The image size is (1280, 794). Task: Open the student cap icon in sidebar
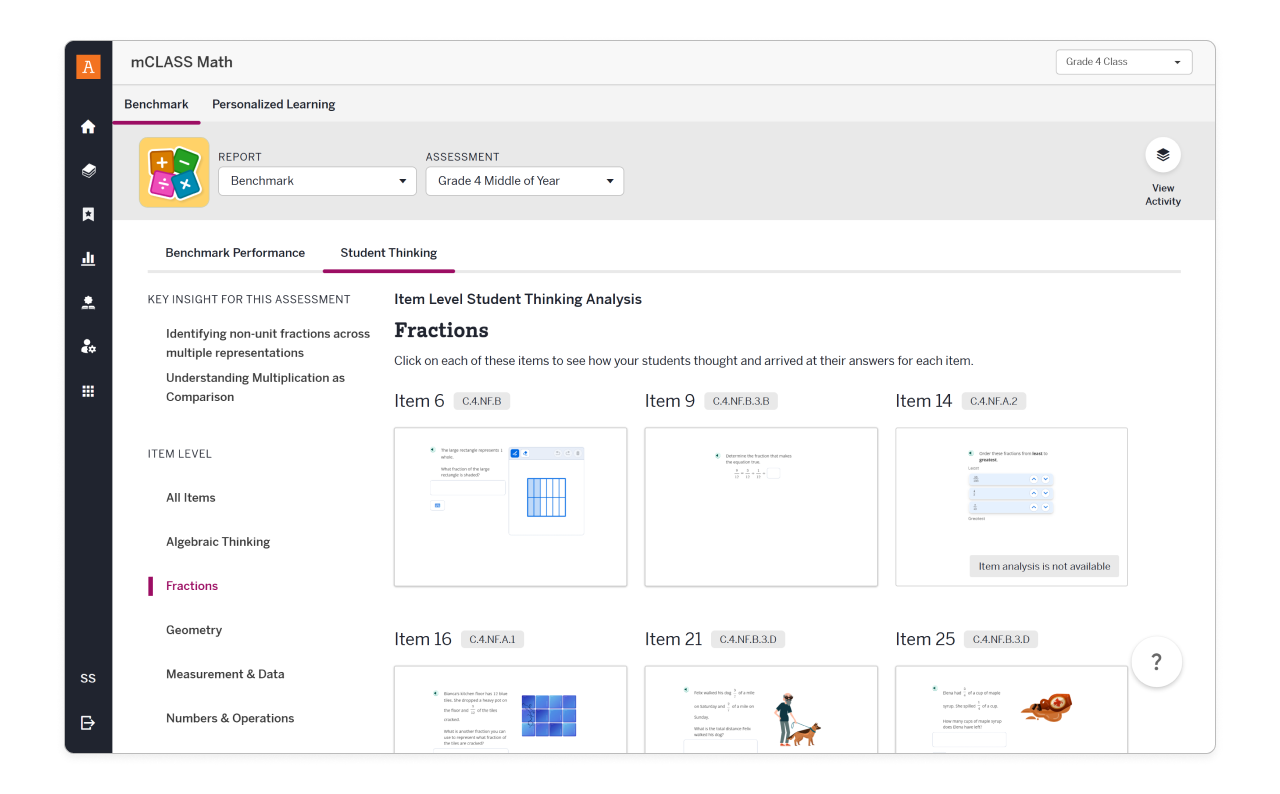point(88,303)
